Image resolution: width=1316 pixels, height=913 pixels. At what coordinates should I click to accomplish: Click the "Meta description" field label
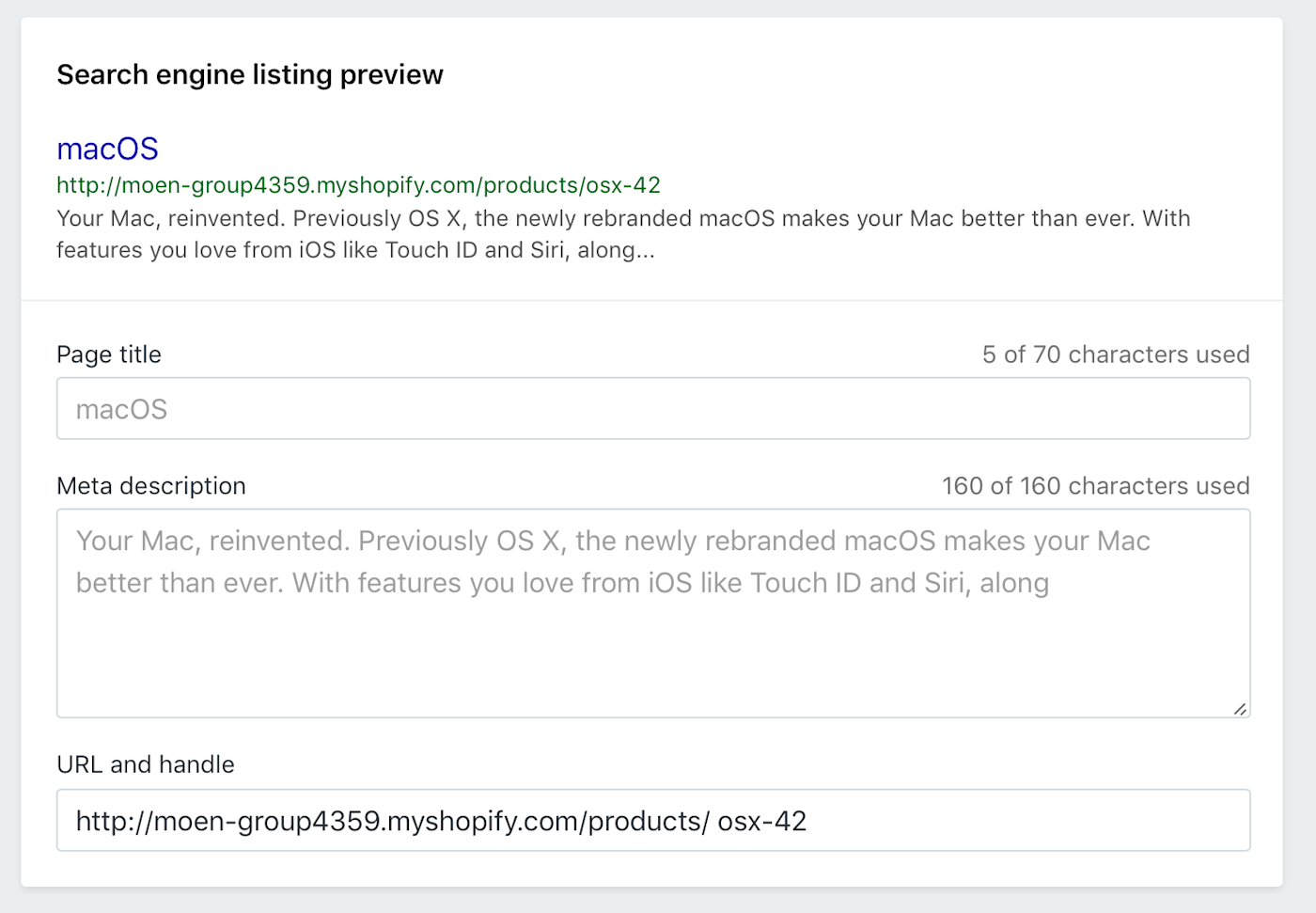(151, 486)
